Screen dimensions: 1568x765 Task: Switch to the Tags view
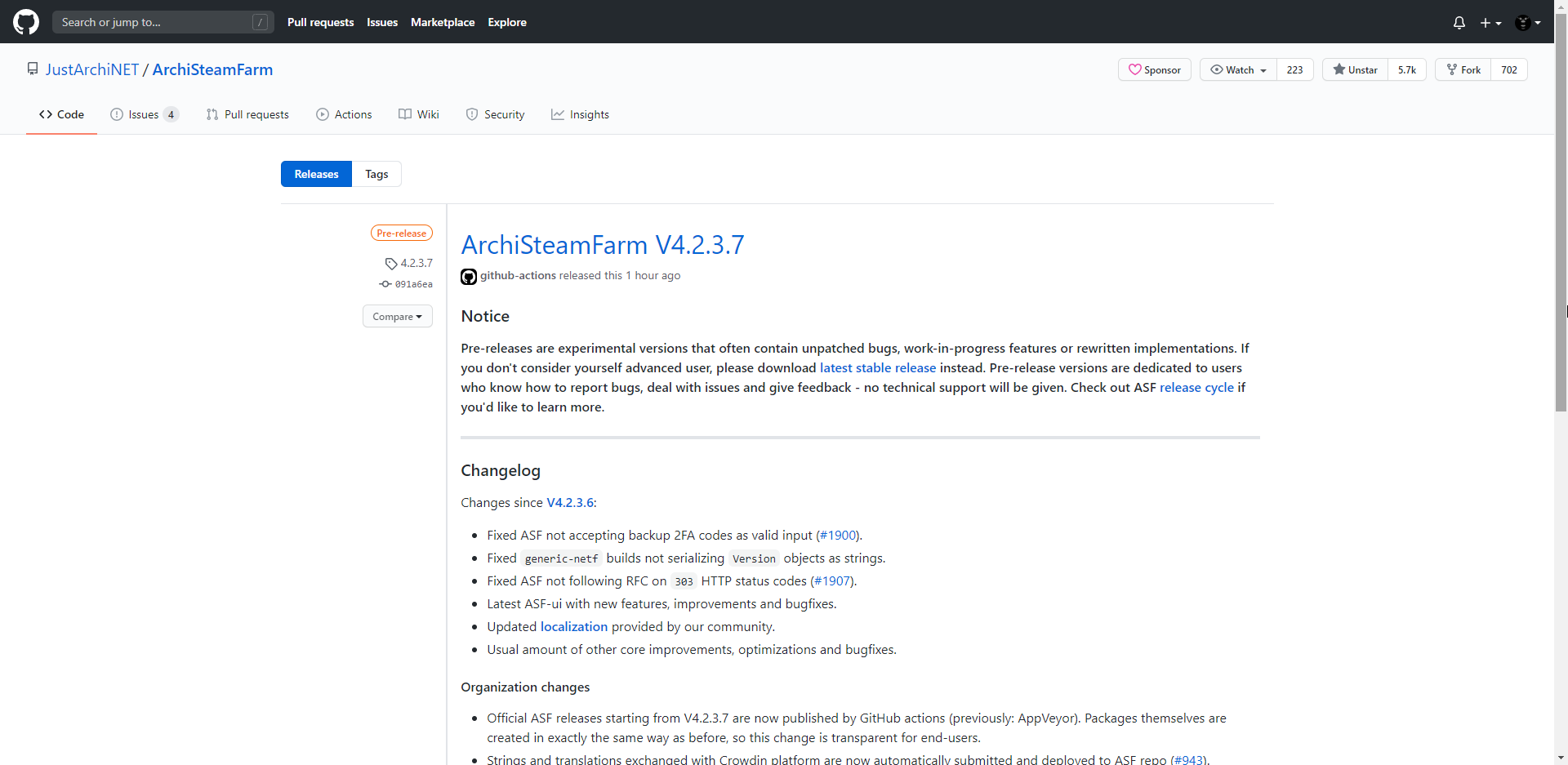coord(376,174)
